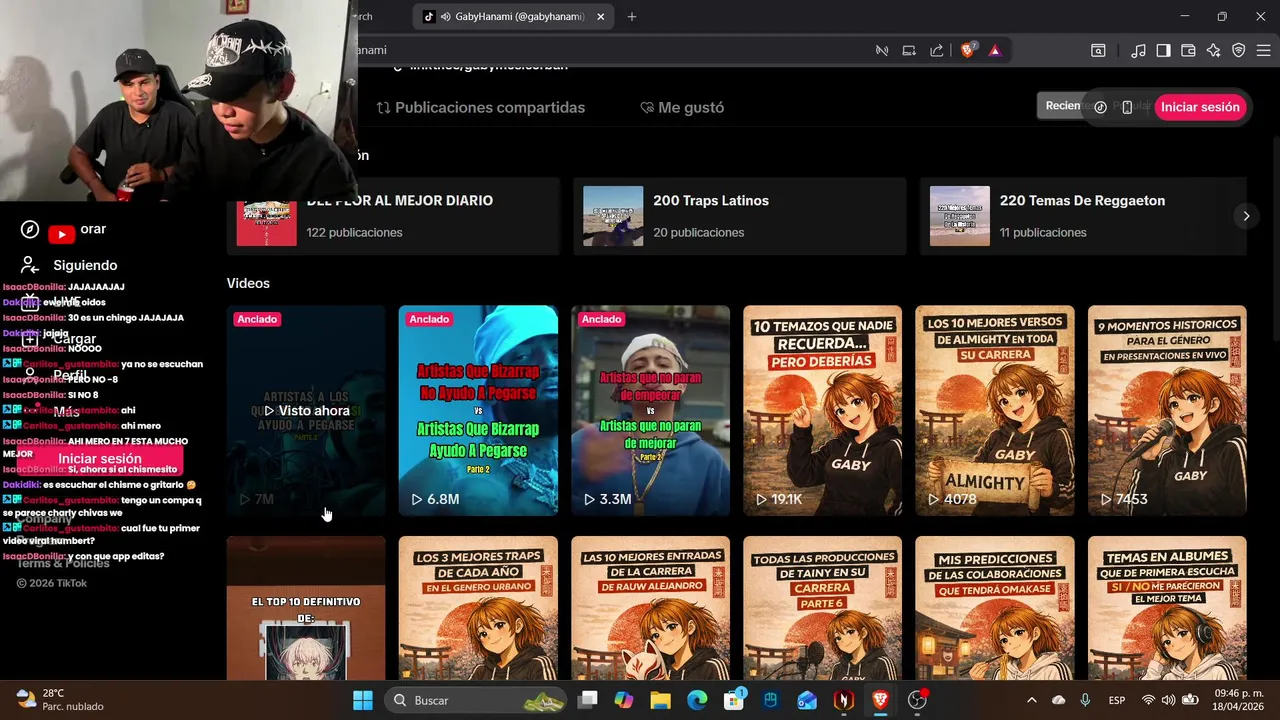Open Task View on the taskbar
The image size is (1280, 720).
[587, 700]
